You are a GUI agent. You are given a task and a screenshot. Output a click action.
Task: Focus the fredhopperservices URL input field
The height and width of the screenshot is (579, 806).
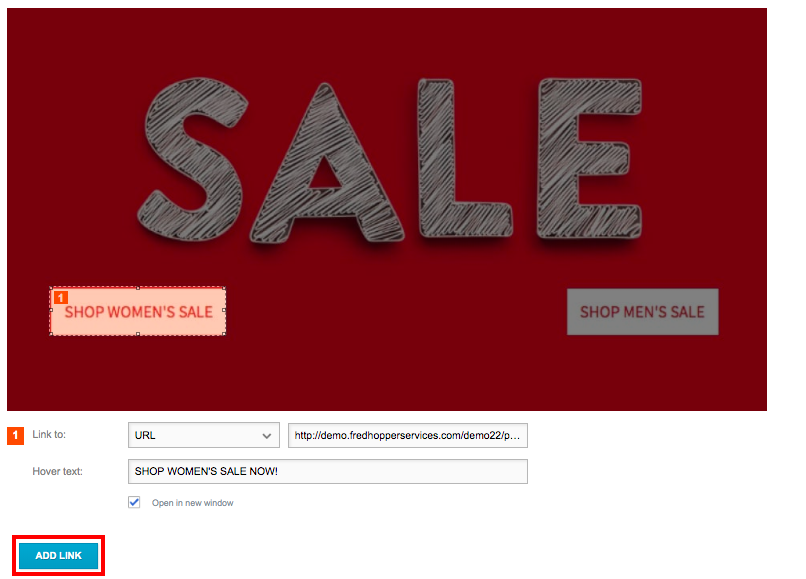(x=408, y=435)
